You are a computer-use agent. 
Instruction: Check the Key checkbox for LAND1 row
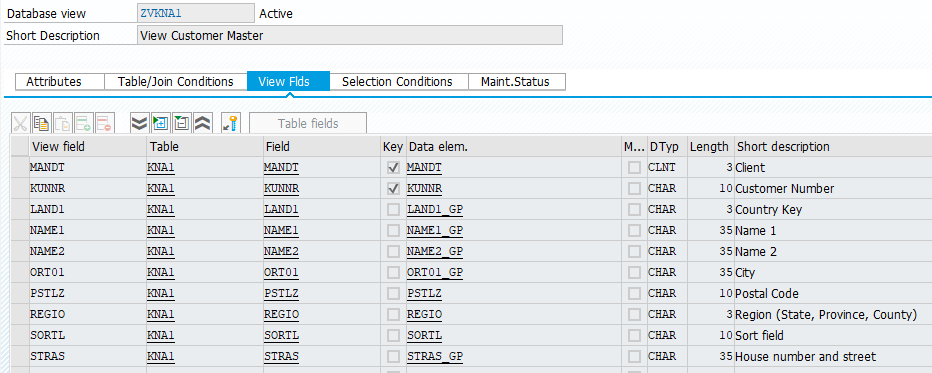393,210
